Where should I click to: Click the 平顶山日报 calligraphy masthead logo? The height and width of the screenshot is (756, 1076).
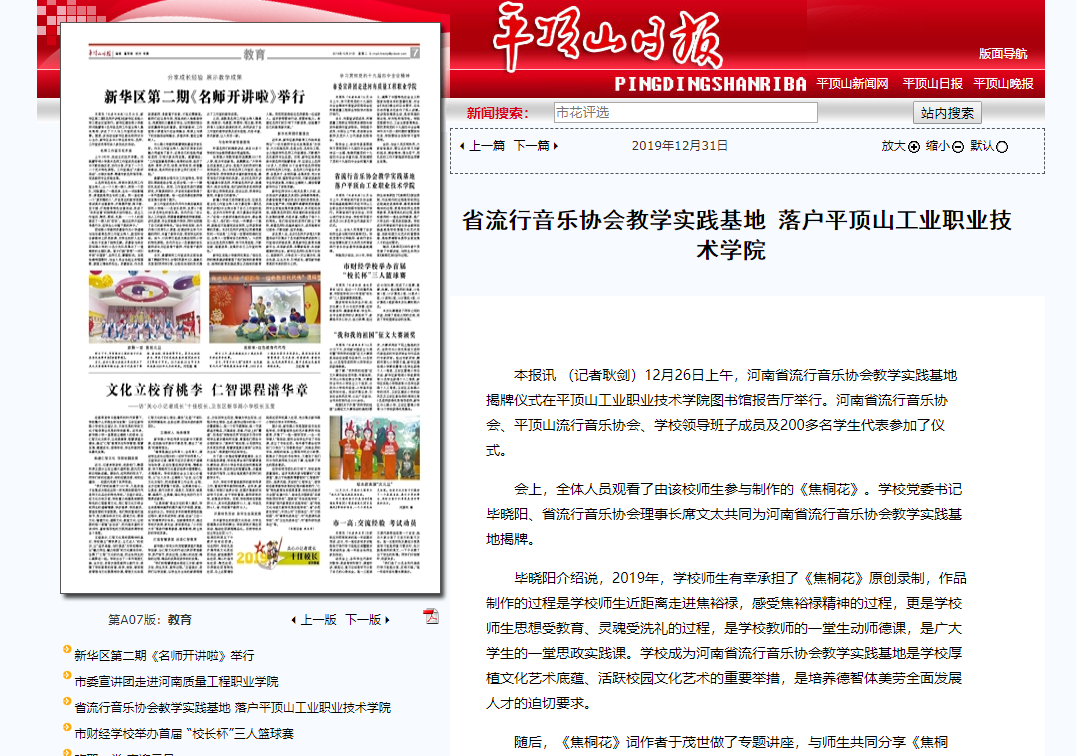[x=607, y=38]
